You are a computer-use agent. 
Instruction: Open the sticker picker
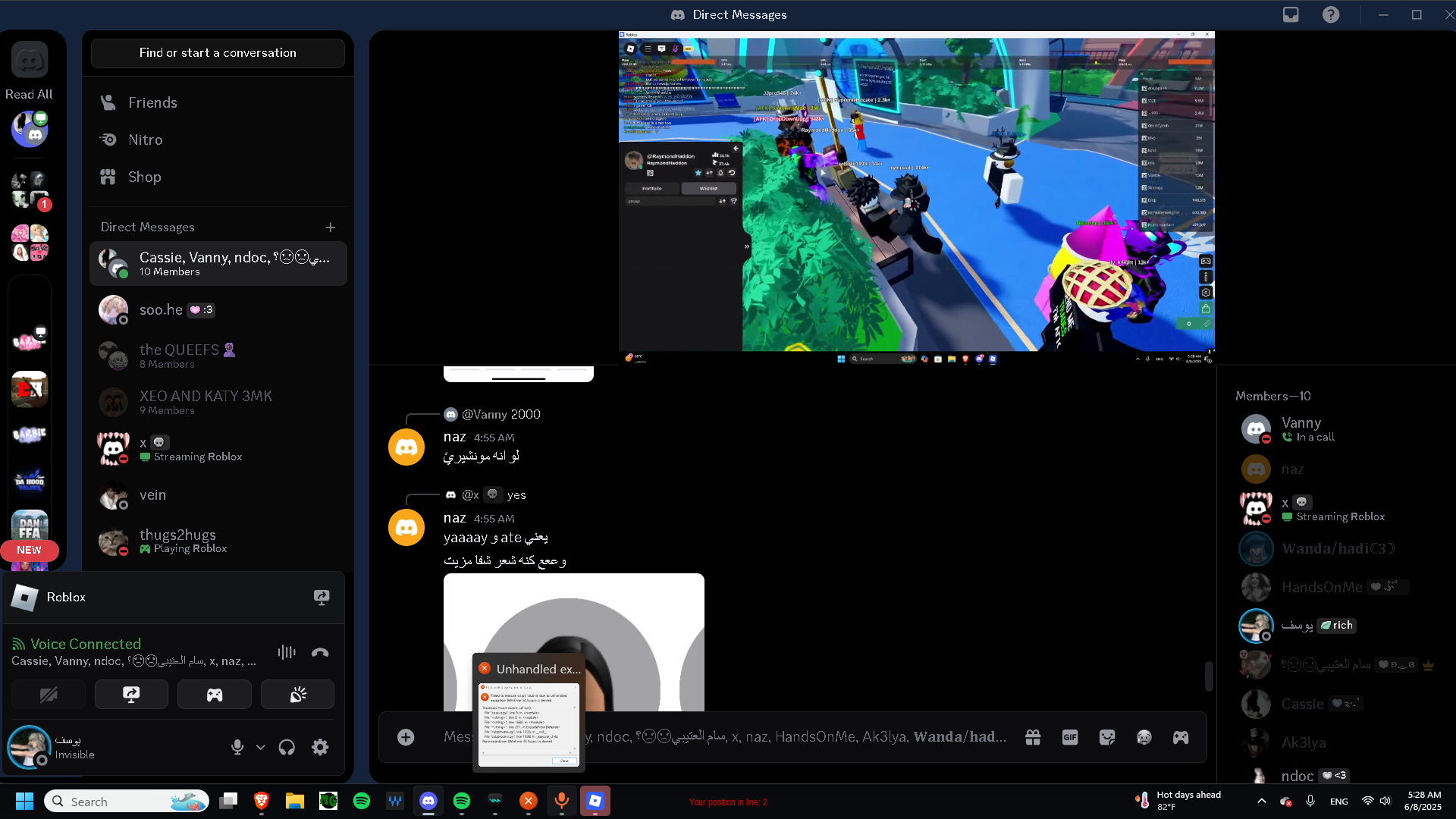[1107, 737]
